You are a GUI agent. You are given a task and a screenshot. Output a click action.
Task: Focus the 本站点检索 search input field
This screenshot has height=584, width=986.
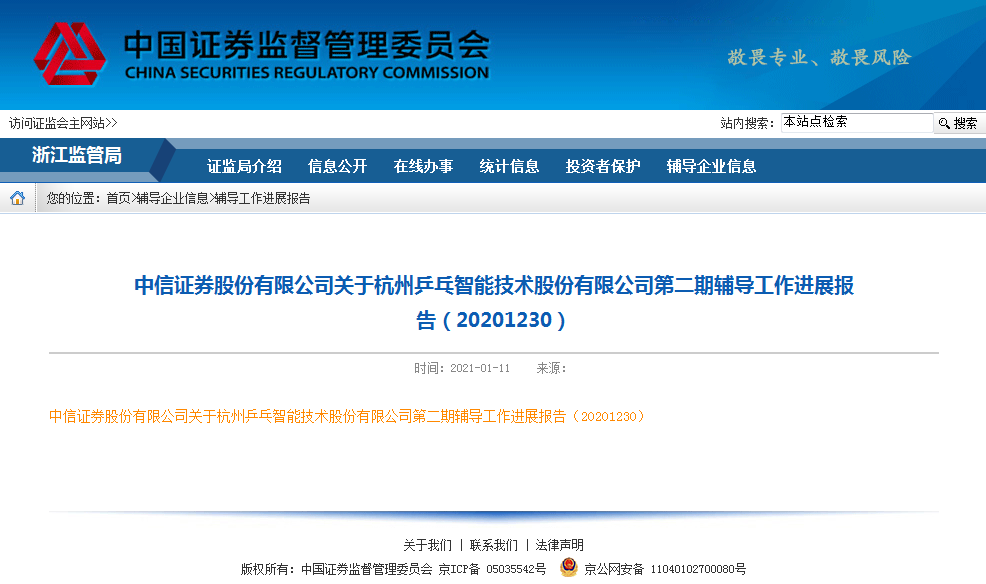click(856, 123)
